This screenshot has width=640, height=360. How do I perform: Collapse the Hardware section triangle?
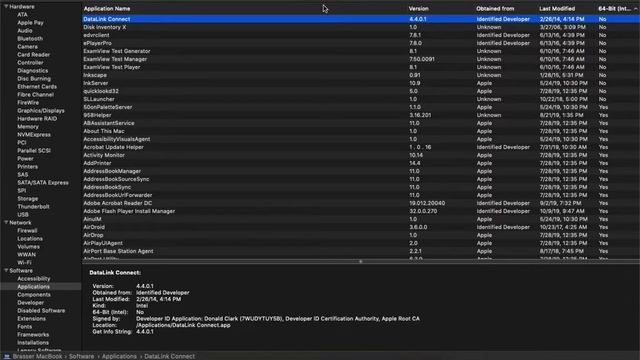tap(6, 7)
